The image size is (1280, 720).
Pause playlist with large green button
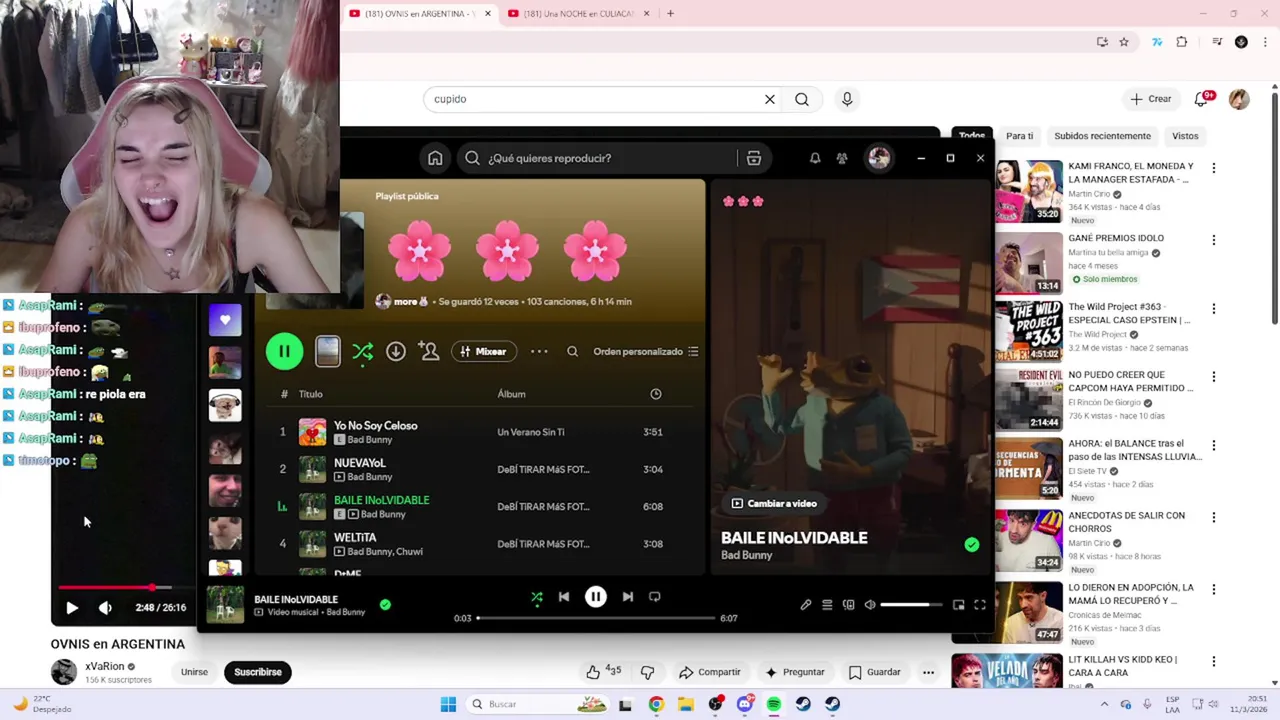coord(285,351)
